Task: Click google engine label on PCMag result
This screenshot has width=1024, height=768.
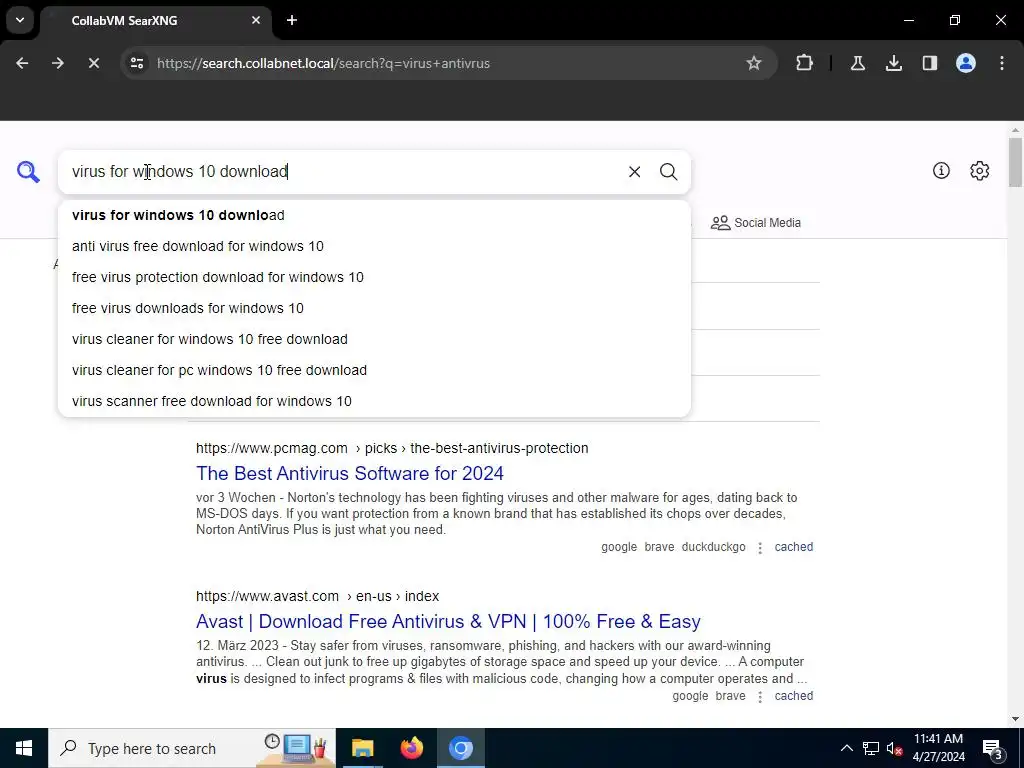Action: coord(618,547)
